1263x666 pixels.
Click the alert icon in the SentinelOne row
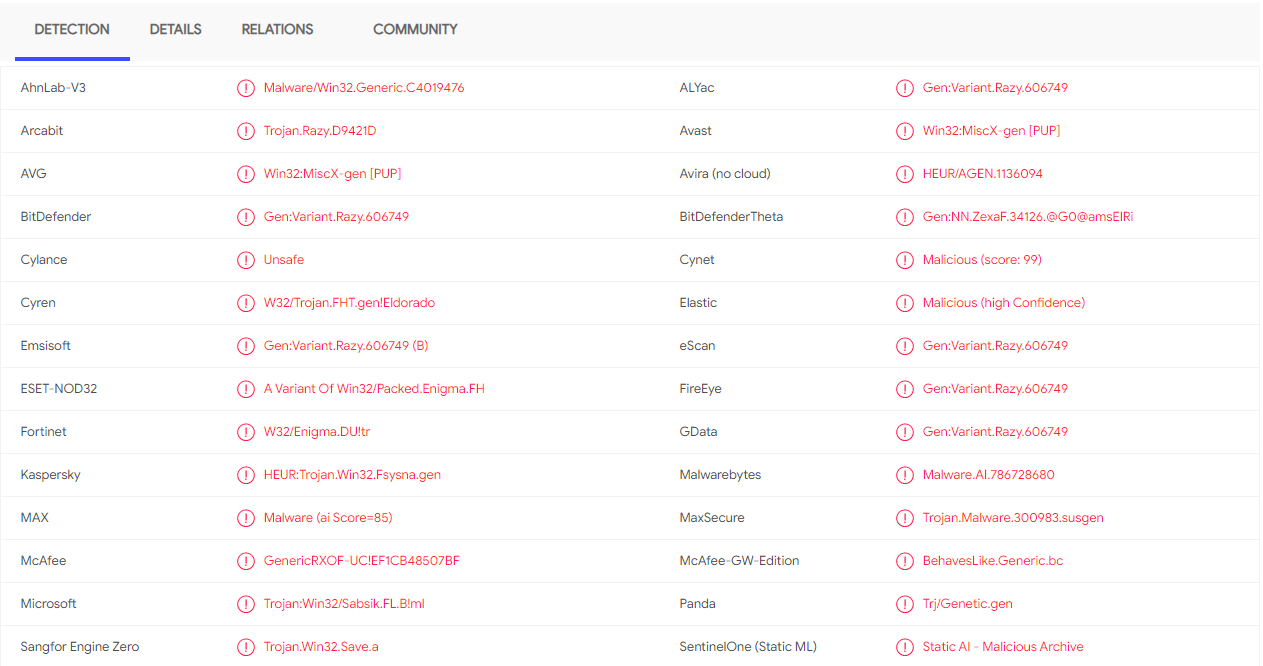pyautogui.click(x=905, y=647)
